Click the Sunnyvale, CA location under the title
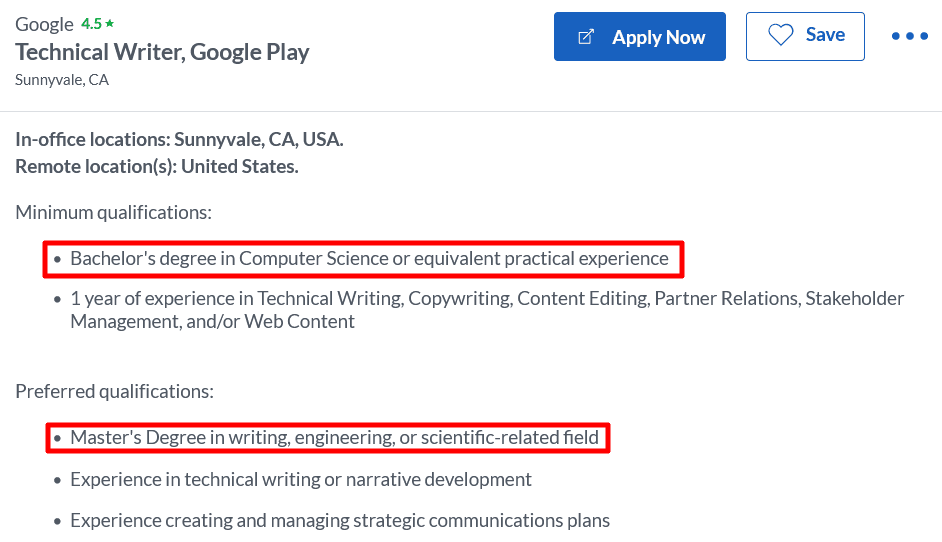942x542 pixels. (x=62, y=80)
